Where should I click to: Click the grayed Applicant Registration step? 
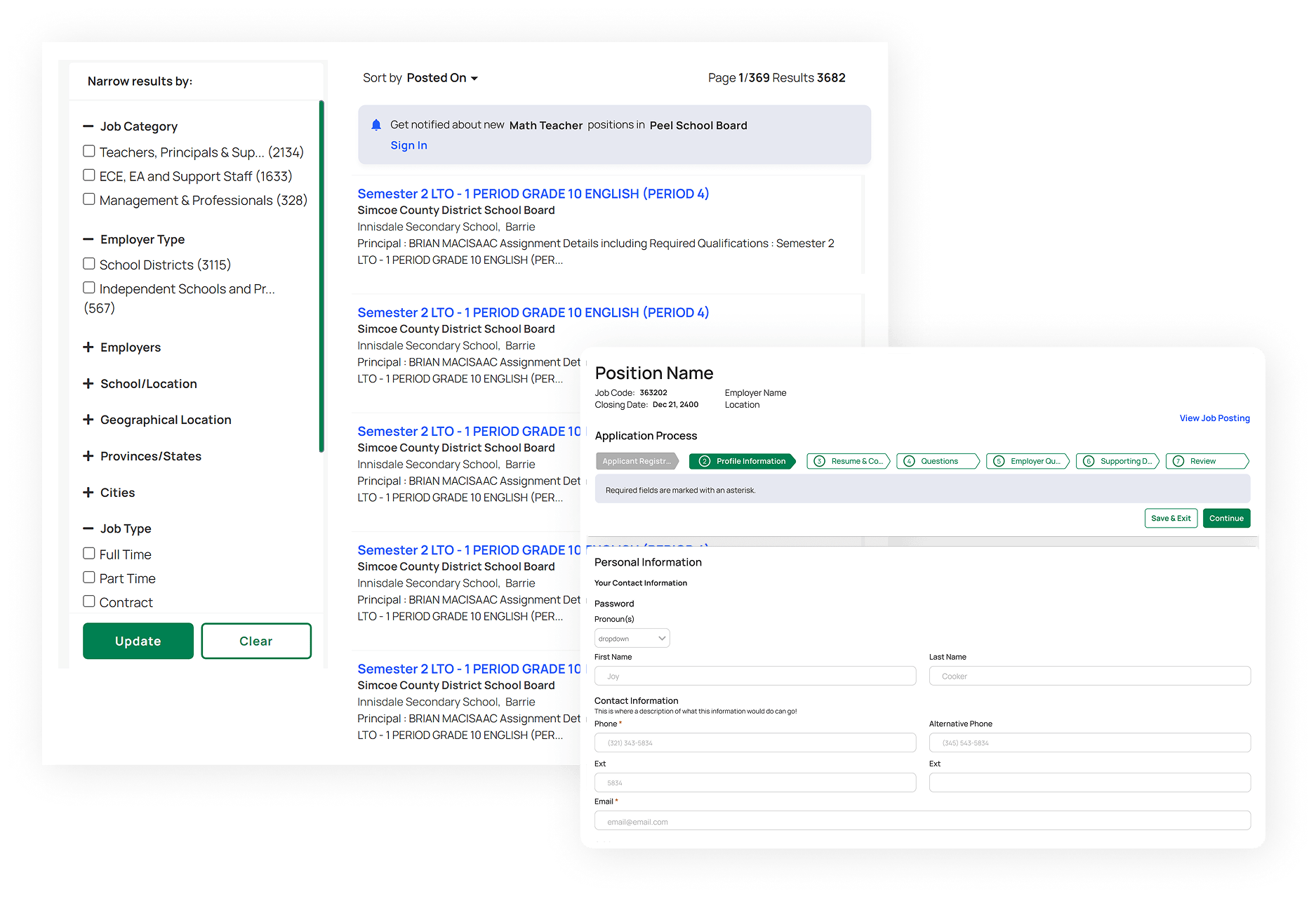[637, 461]
